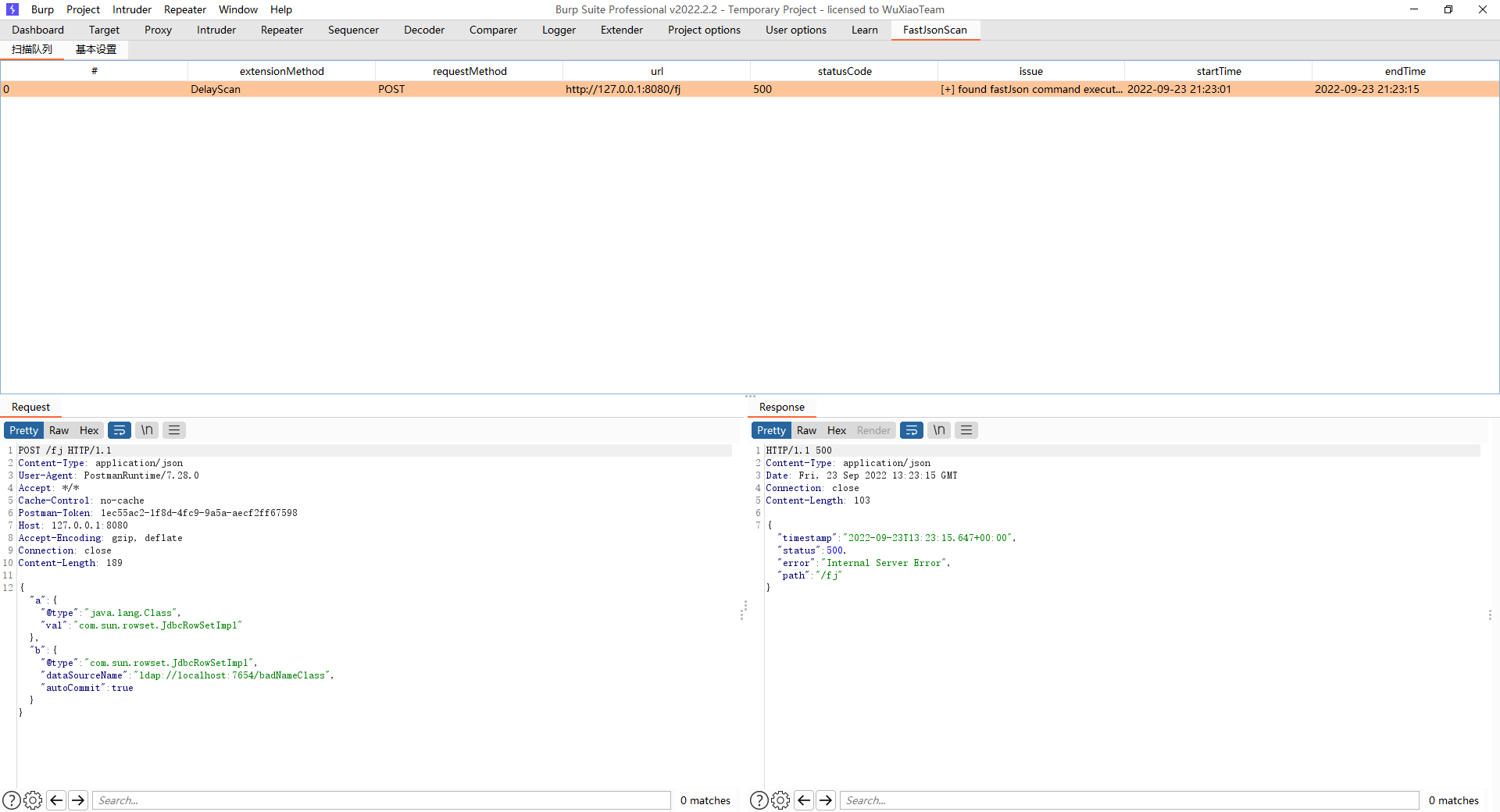Switch to the Proxy tab
Viewport: 1500px width, 812px height.
(158, 30)
